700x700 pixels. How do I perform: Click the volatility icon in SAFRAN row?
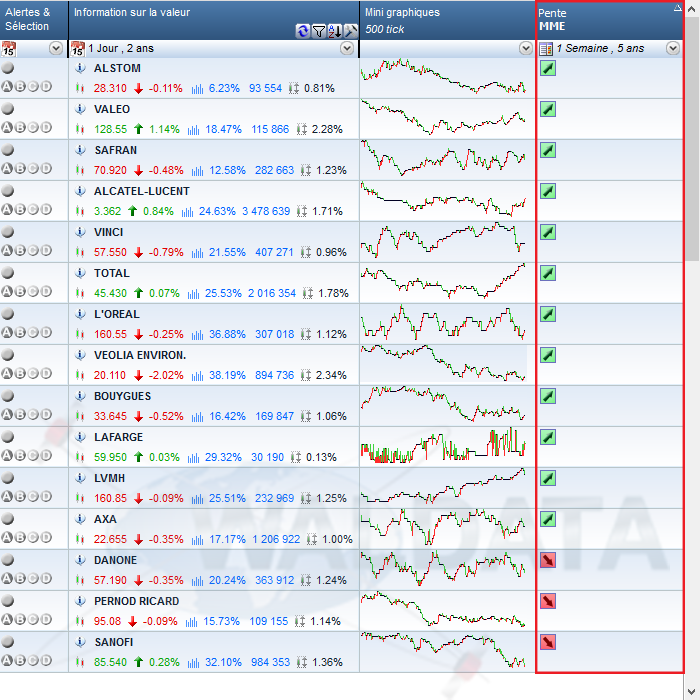click(x=305, y=170)
